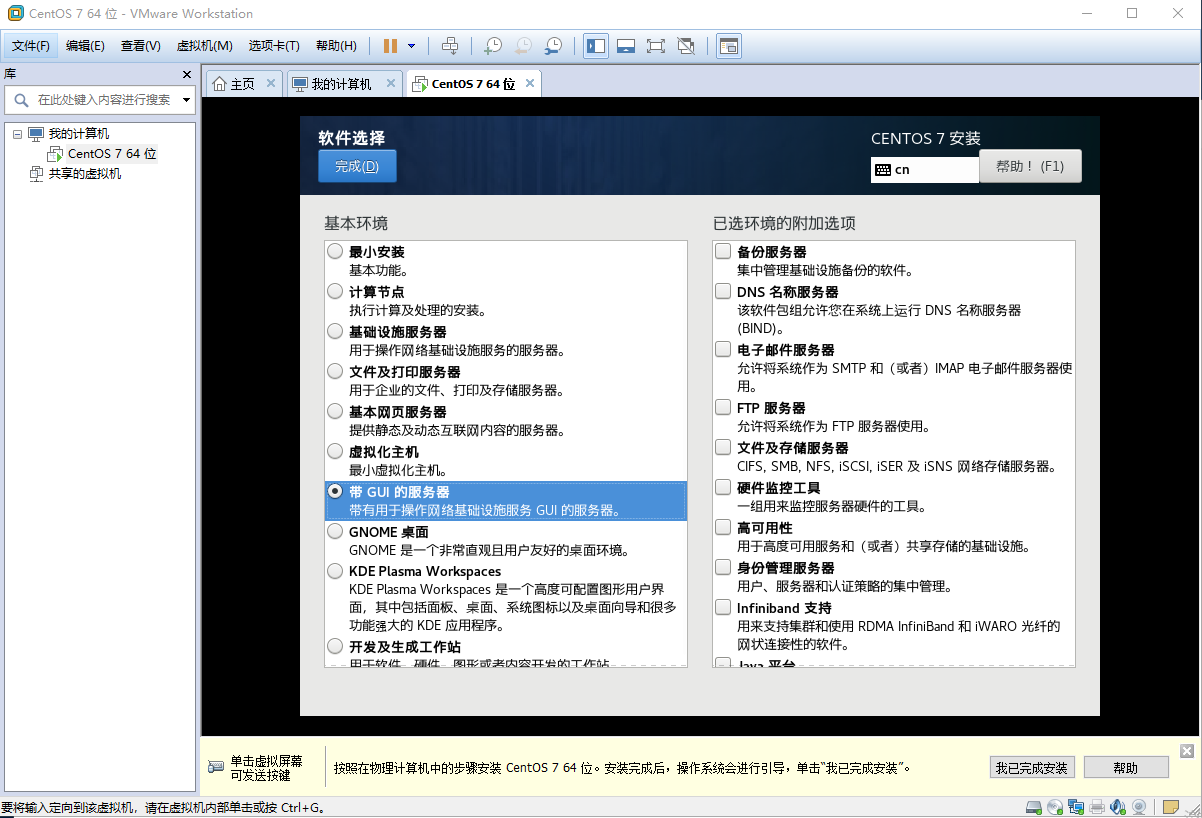Select KDE Plasma Workspaces radio button
Screen dimensions: 1202x818
(x=336, y=572)
